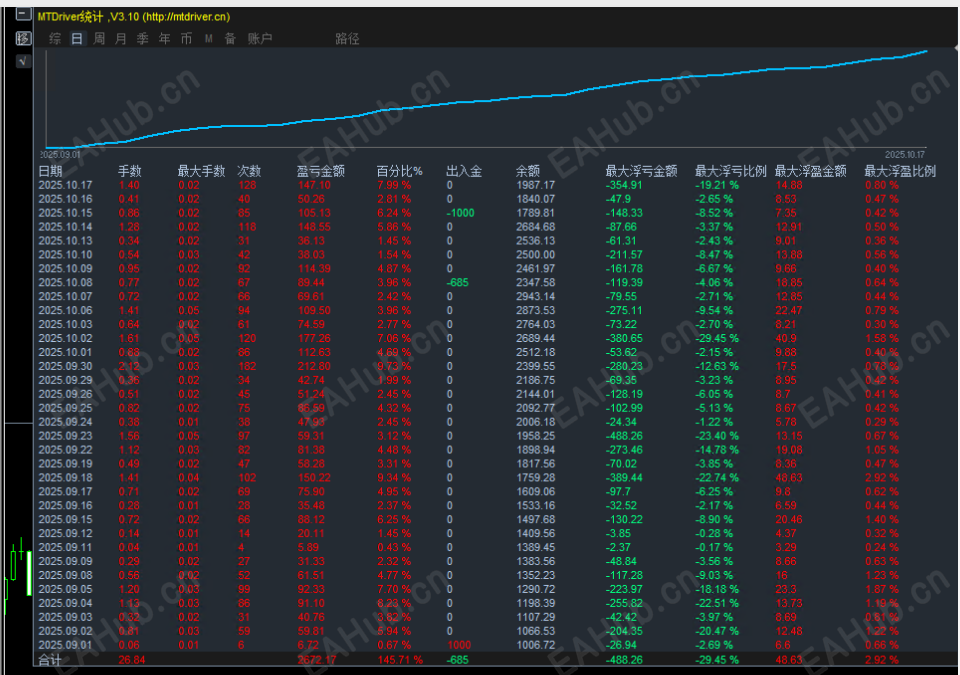Click the chart end date 2025.10.17
The image size is (960, 675).
(905, 154)
